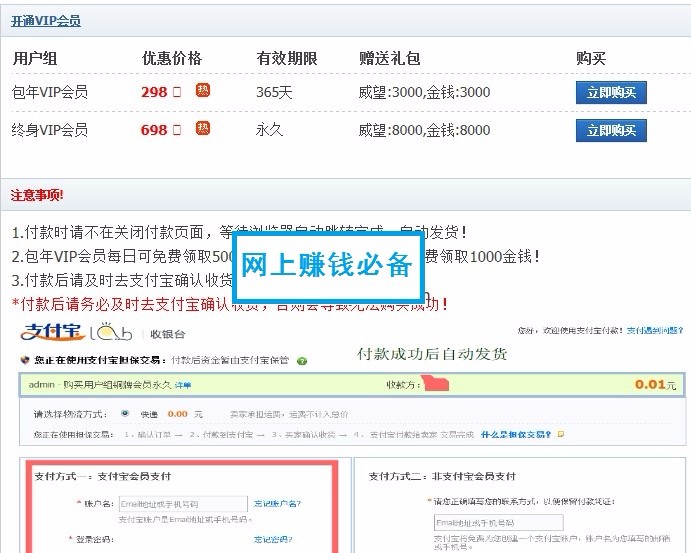Click the 用户组 column header
Image resolution: width=691 pixels, height=553 pixels.
(x=35, y=58)
